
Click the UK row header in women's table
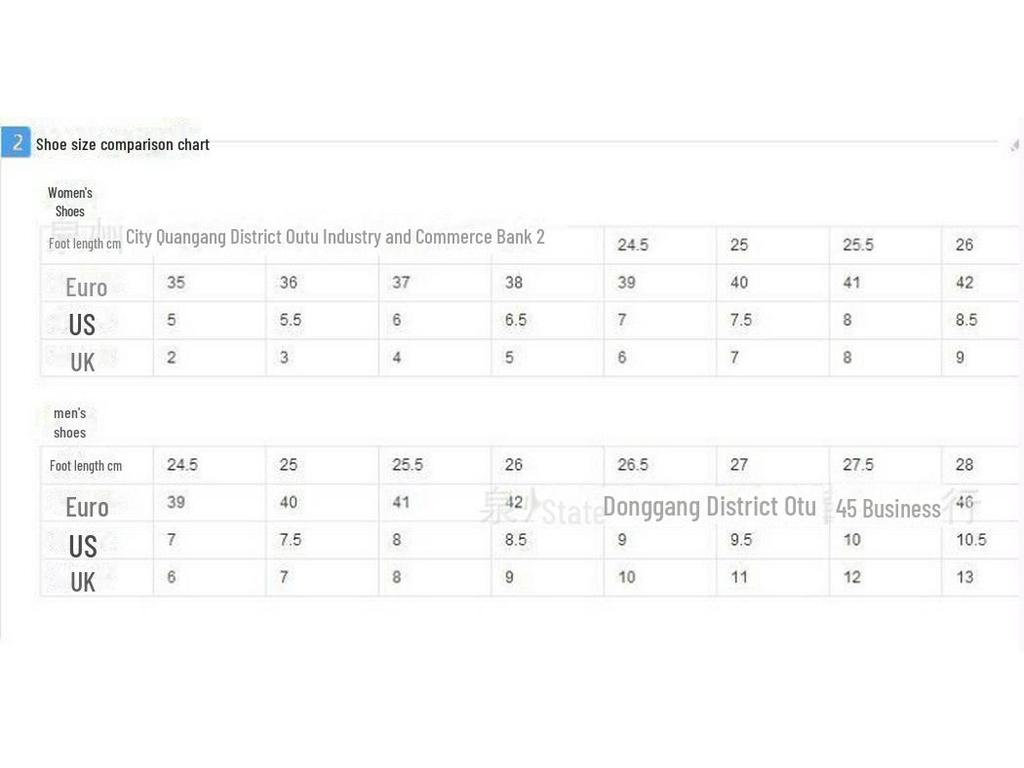pyautogui.click(x=82, y=362)
